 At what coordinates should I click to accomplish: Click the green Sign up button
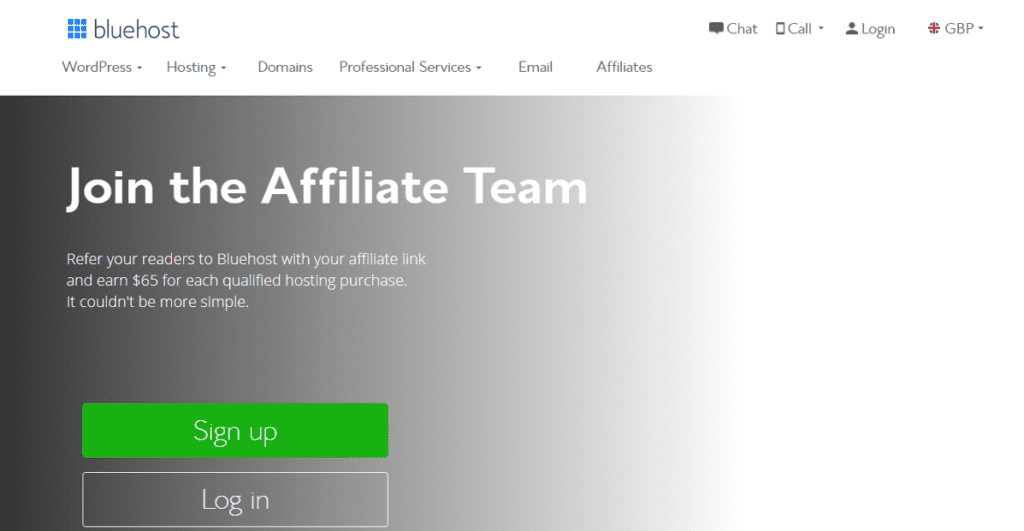coord(235,430)
